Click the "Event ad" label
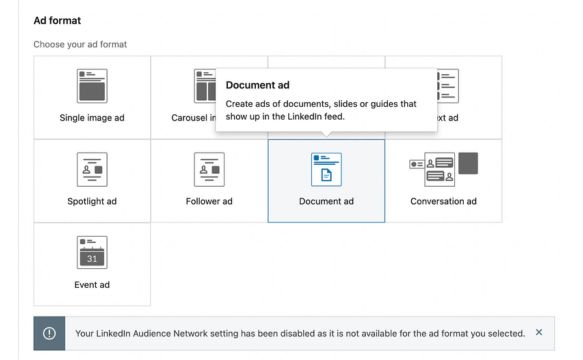The width and height of the screenshot is (583, 360). pos(92,285)
